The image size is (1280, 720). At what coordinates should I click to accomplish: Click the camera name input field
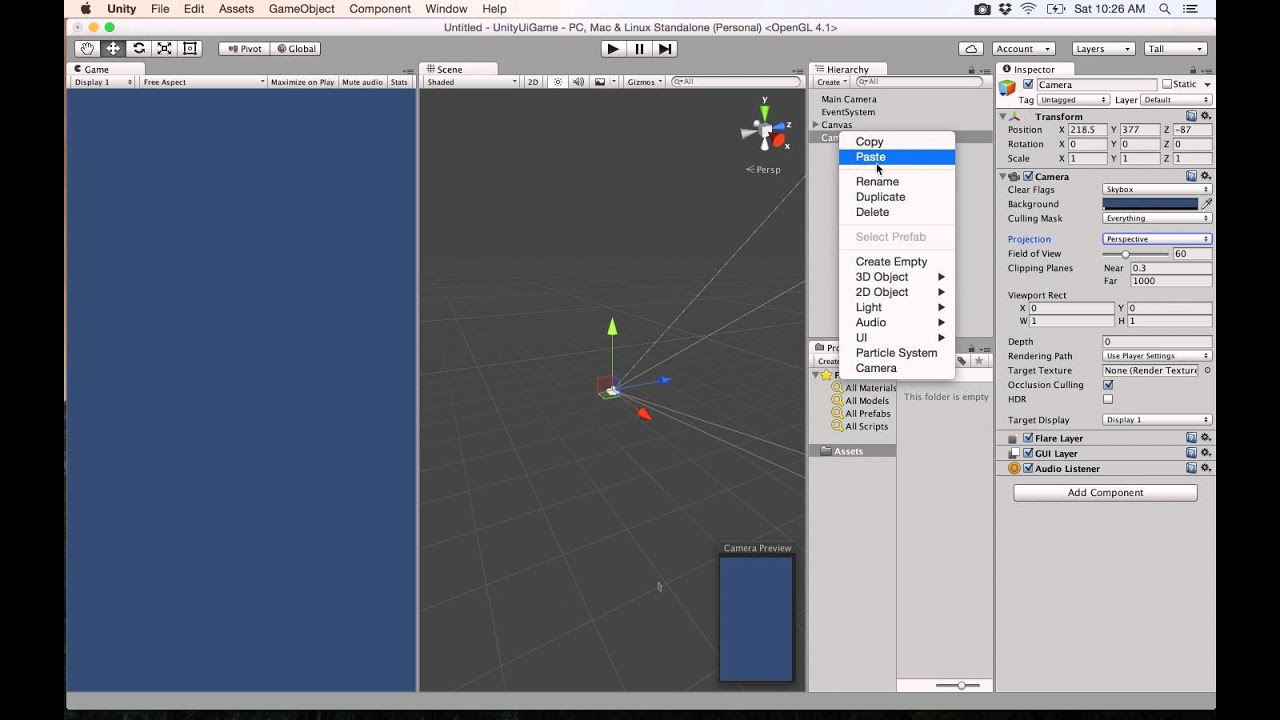click(x=1097, y=85)
